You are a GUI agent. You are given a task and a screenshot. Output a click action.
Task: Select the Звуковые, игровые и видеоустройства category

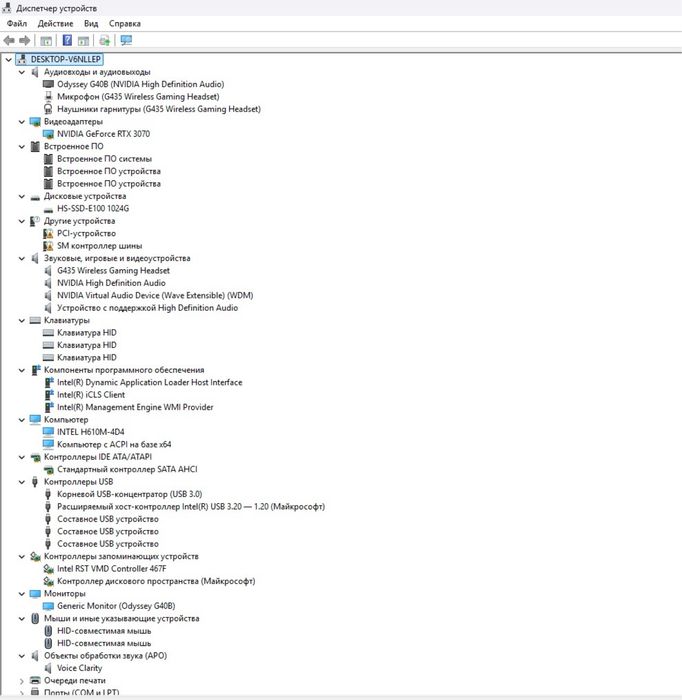[117, 258]
